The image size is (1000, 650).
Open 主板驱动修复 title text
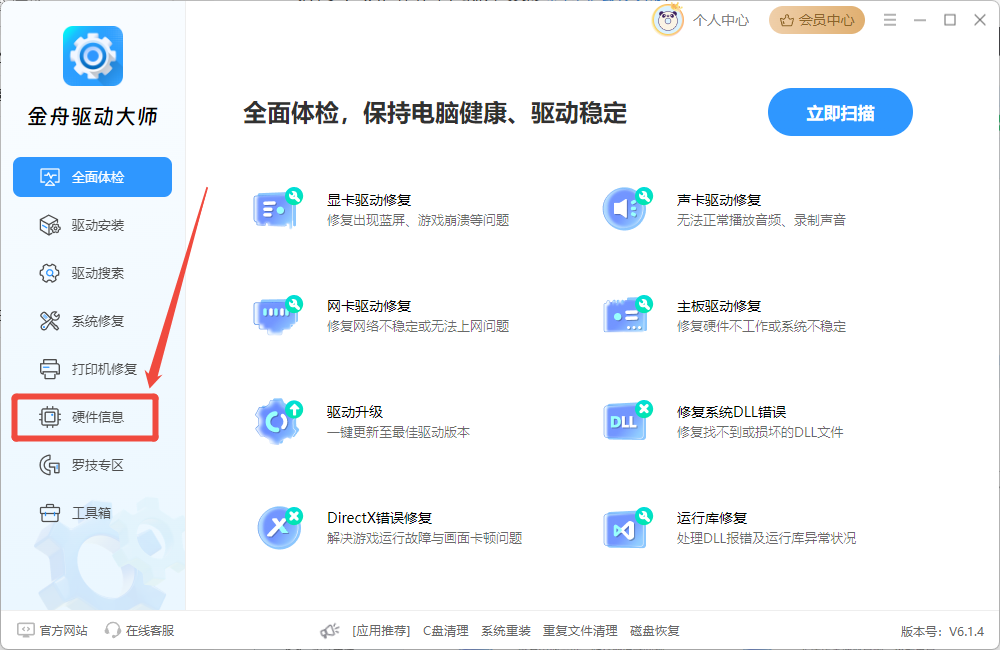click(719, 306)
